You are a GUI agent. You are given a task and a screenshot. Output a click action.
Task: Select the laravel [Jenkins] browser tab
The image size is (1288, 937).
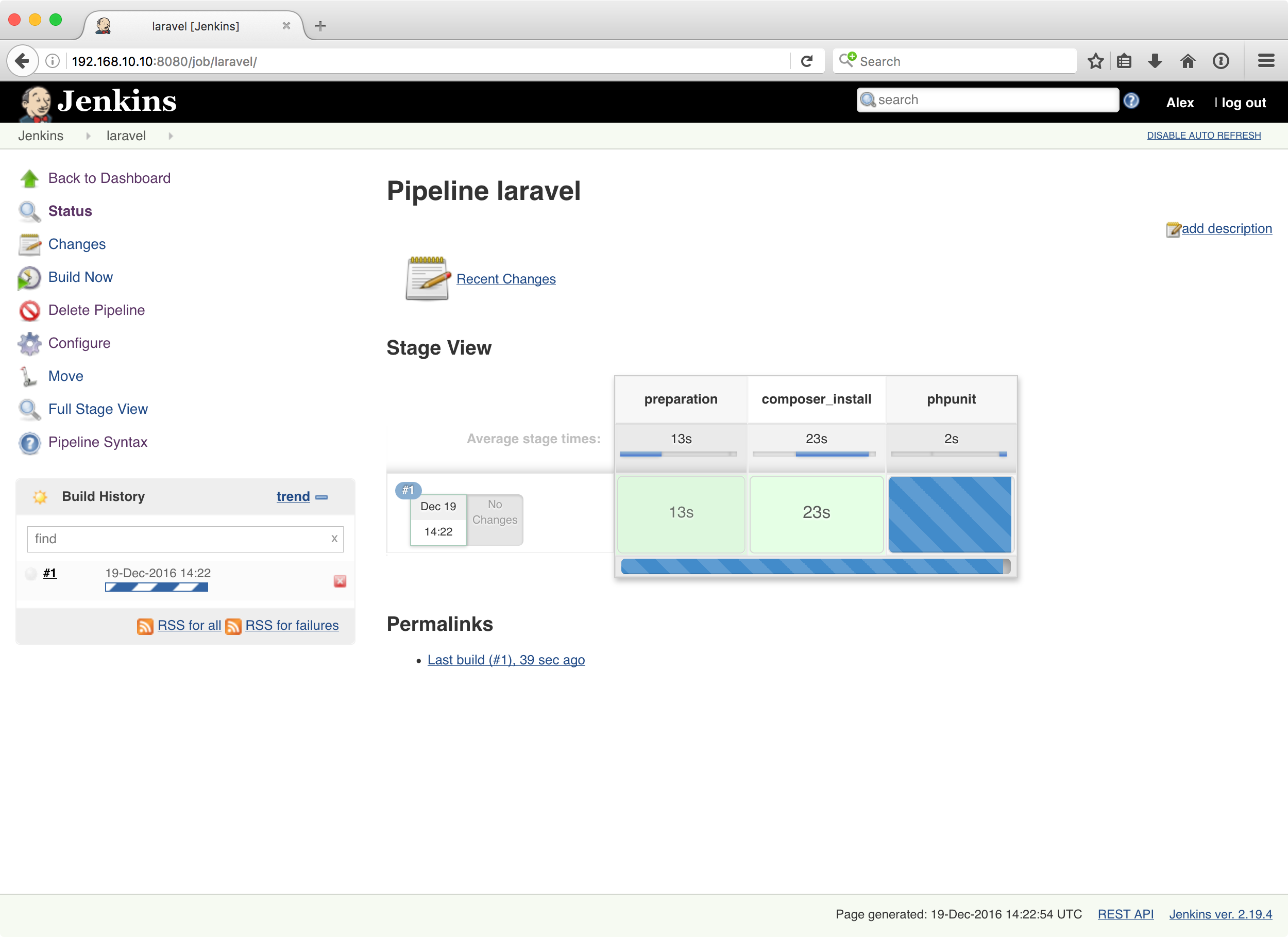point(195,26)
